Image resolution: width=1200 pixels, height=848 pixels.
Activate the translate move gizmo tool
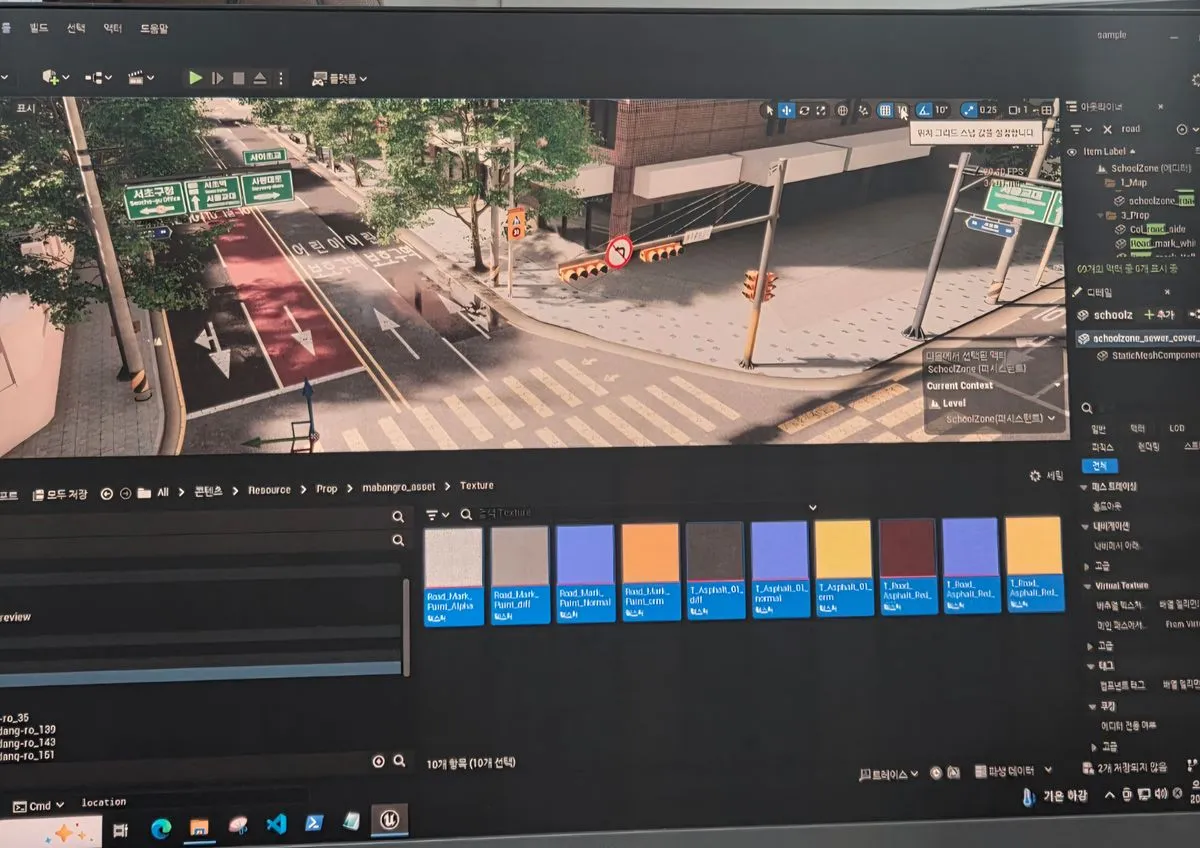click(786, 110)
